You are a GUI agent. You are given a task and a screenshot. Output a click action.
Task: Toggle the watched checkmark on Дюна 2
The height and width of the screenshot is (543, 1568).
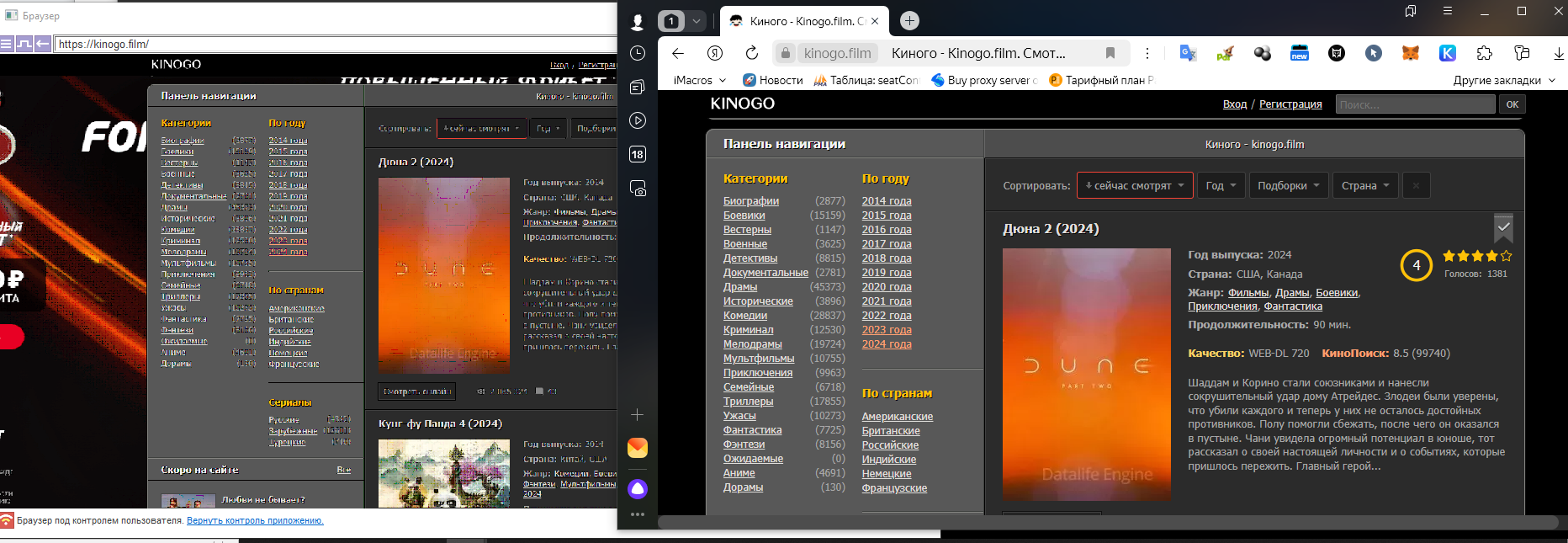1504,227
